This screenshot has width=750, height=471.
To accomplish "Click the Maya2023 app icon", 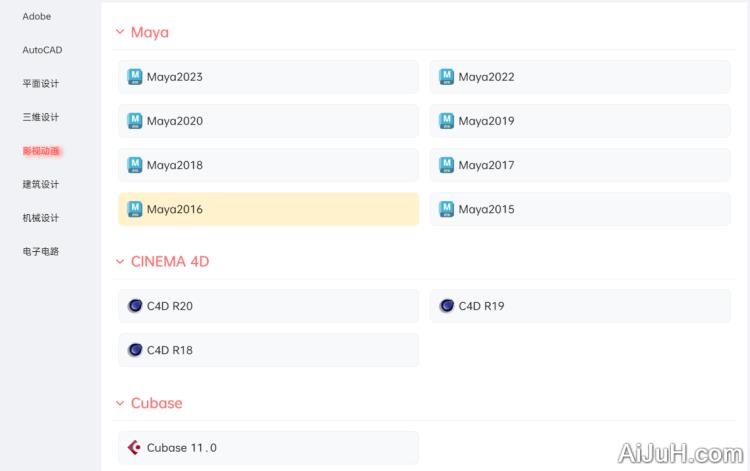I will click(x=135, y=76).
